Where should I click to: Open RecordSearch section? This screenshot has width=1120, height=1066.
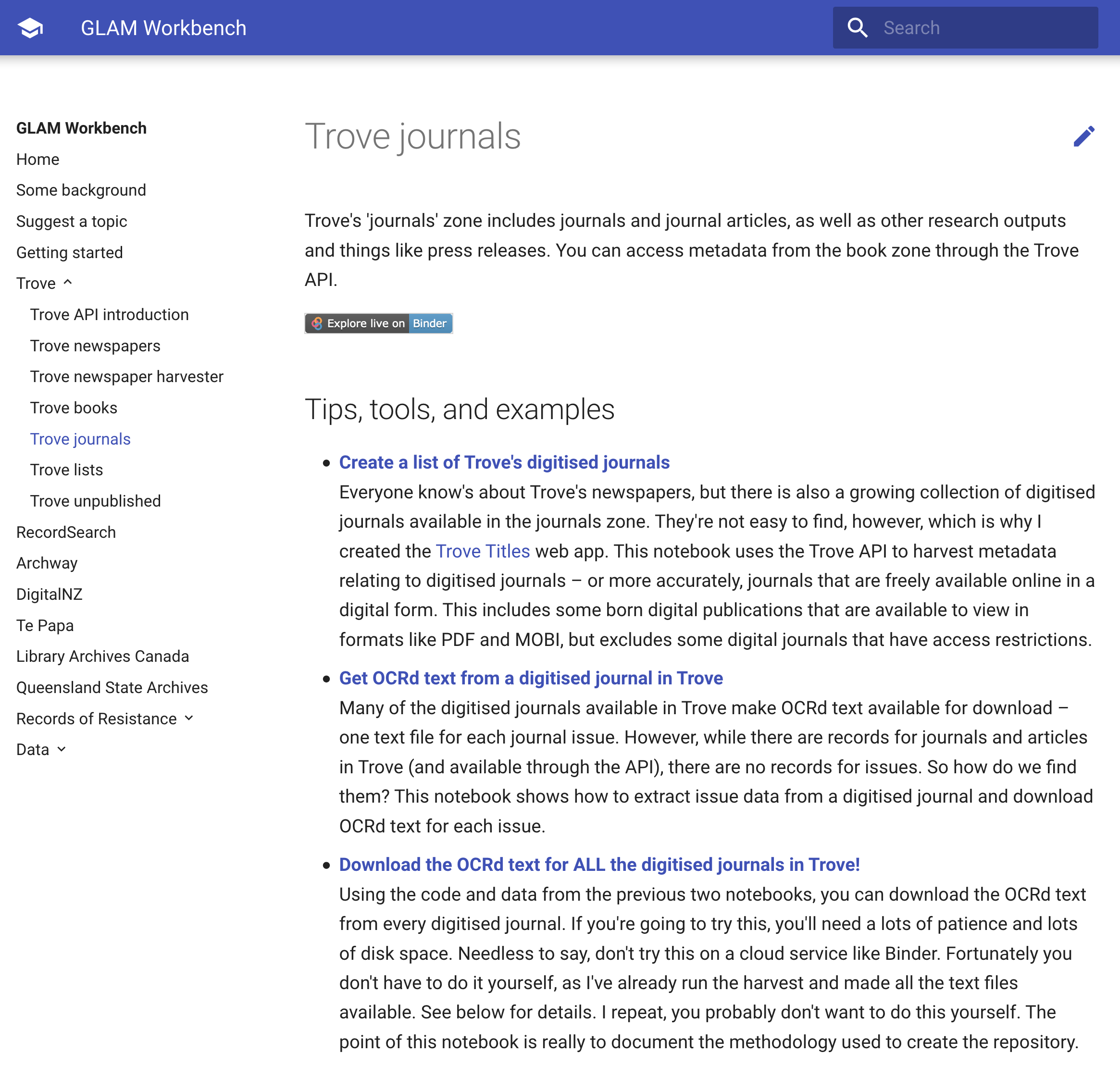click(x=66, y=532)
